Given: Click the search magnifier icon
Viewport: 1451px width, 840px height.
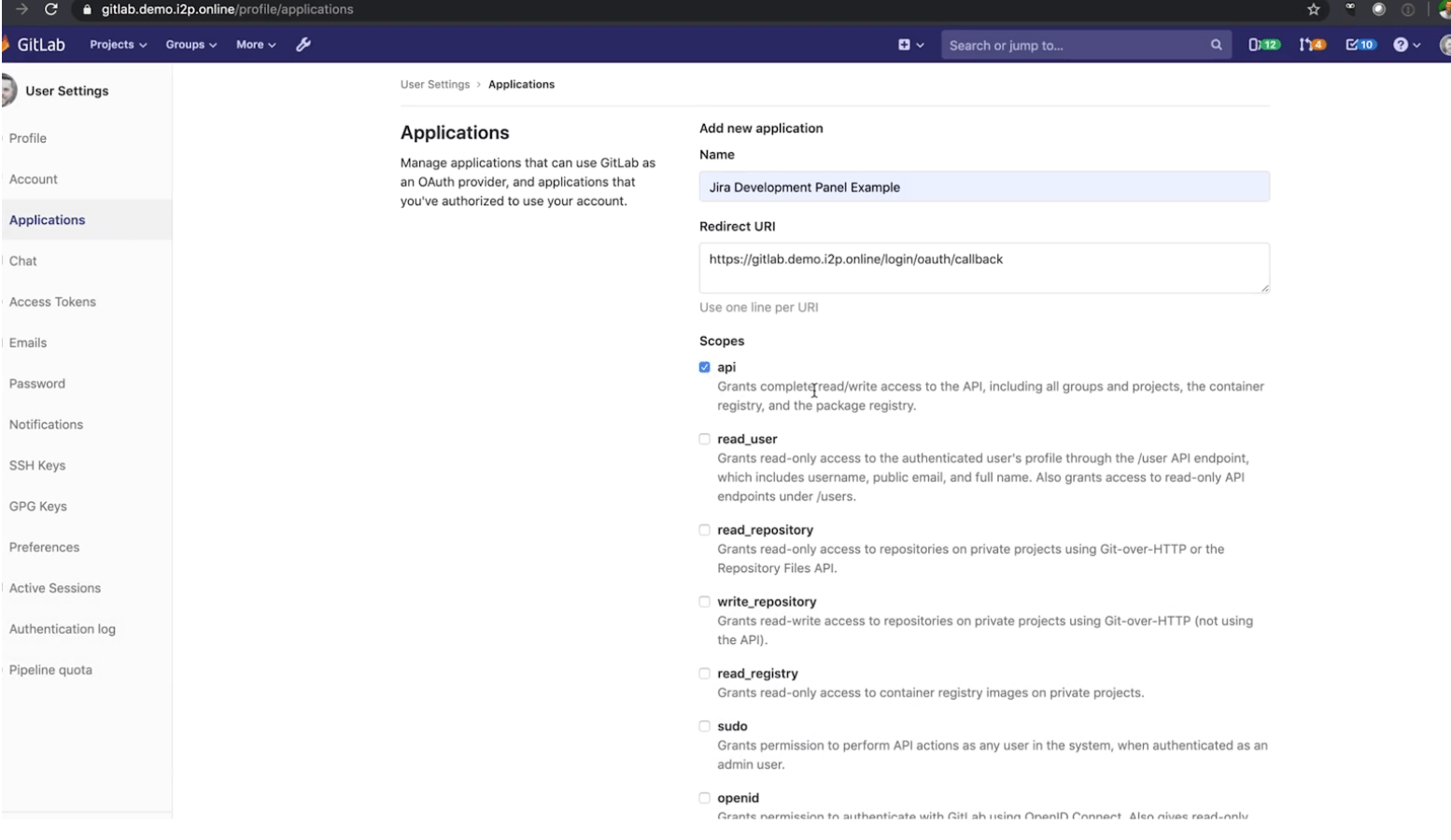Looking at the screenshot, I should (x=1216, y=44).
